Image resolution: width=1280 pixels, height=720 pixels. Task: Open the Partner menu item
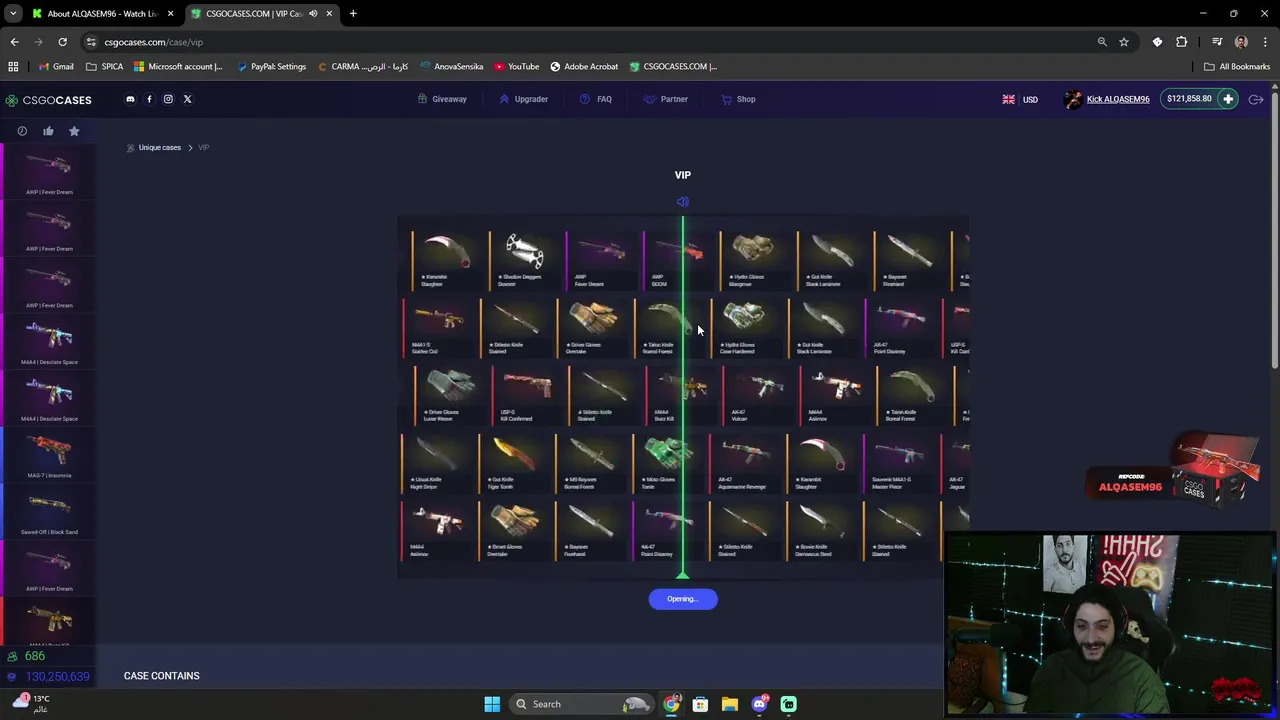coord(666,99)
